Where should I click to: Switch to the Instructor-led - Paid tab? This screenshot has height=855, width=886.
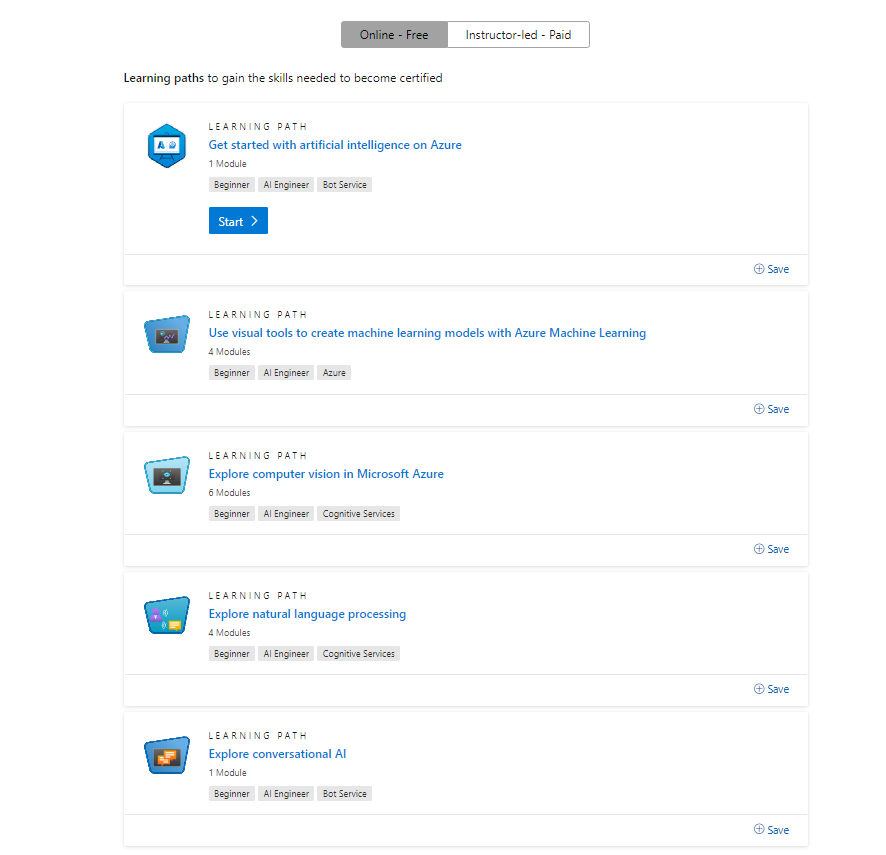tap(518, 34)
